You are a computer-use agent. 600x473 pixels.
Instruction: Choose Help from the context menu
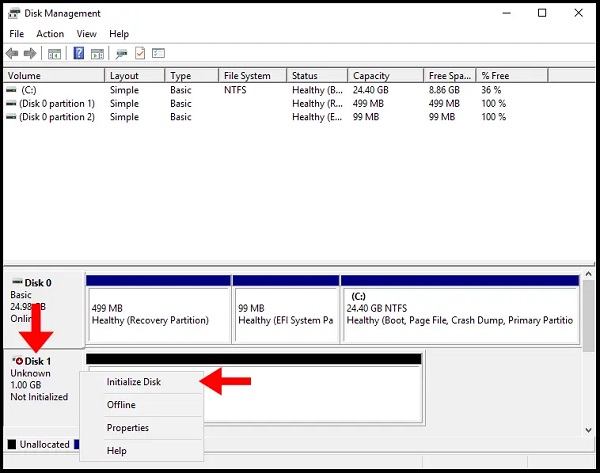click(142, 450)
